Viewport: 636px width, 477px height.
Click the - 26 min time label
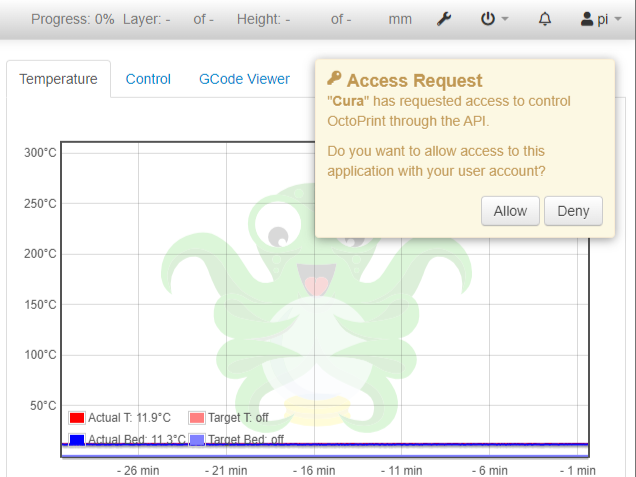pos(138,471)
